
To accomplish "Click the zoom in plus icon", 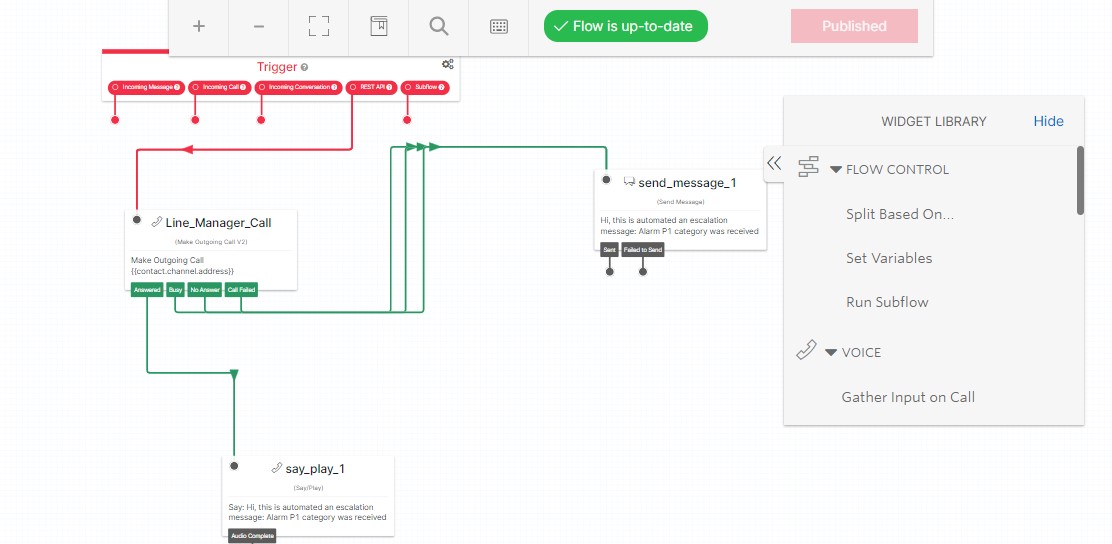I will click(x=199, y=27).
